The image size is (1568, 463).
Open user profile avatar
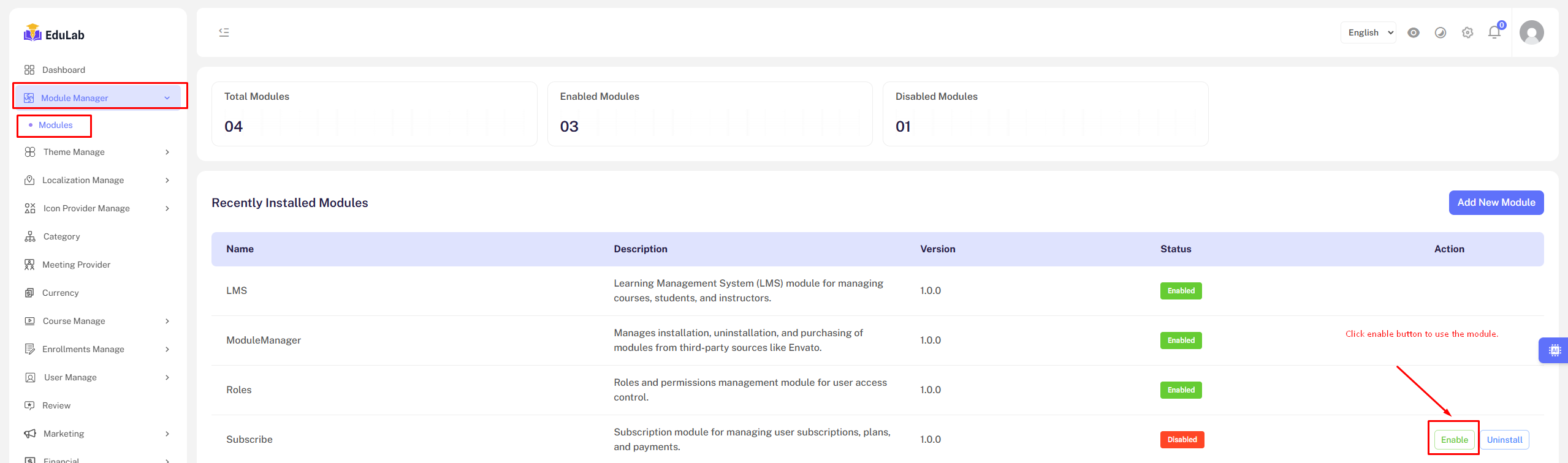[1531, 33]
